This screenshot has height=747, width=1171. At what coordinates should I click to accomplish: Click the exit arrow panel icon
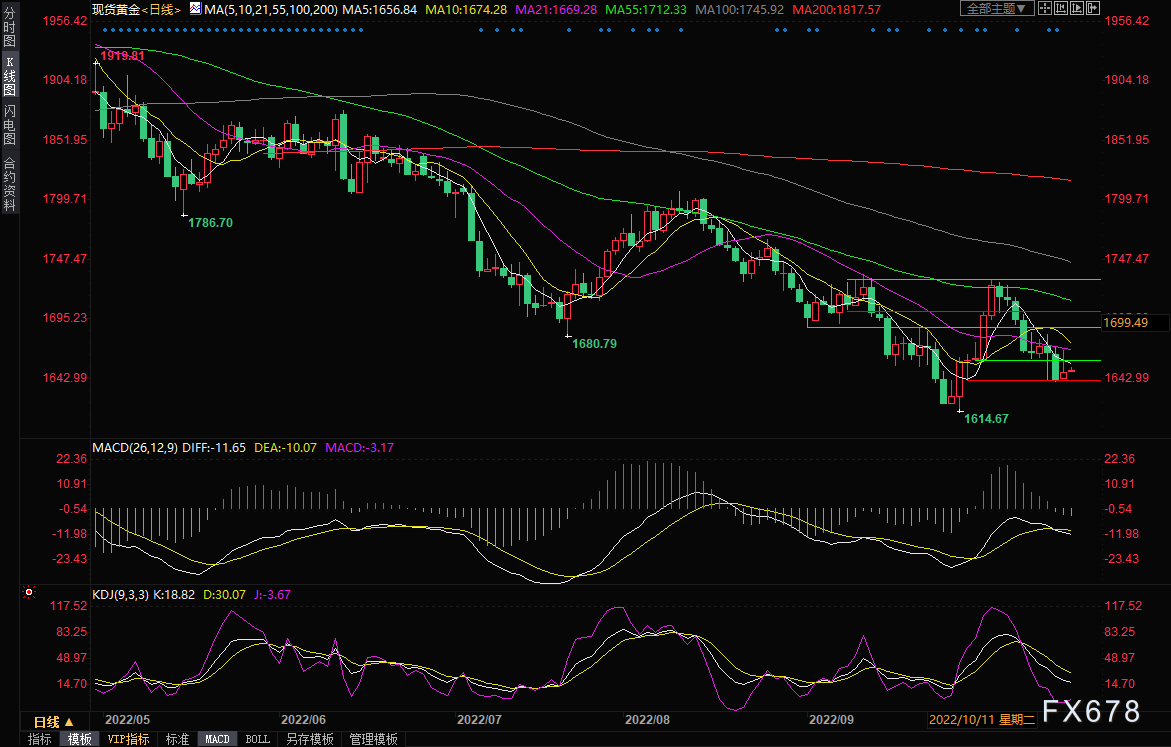[1093, 9]
